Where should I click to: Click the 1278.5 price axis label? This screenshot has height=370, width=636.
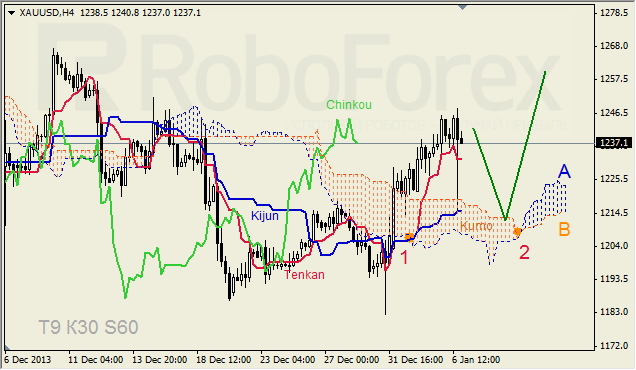(614, 13)
